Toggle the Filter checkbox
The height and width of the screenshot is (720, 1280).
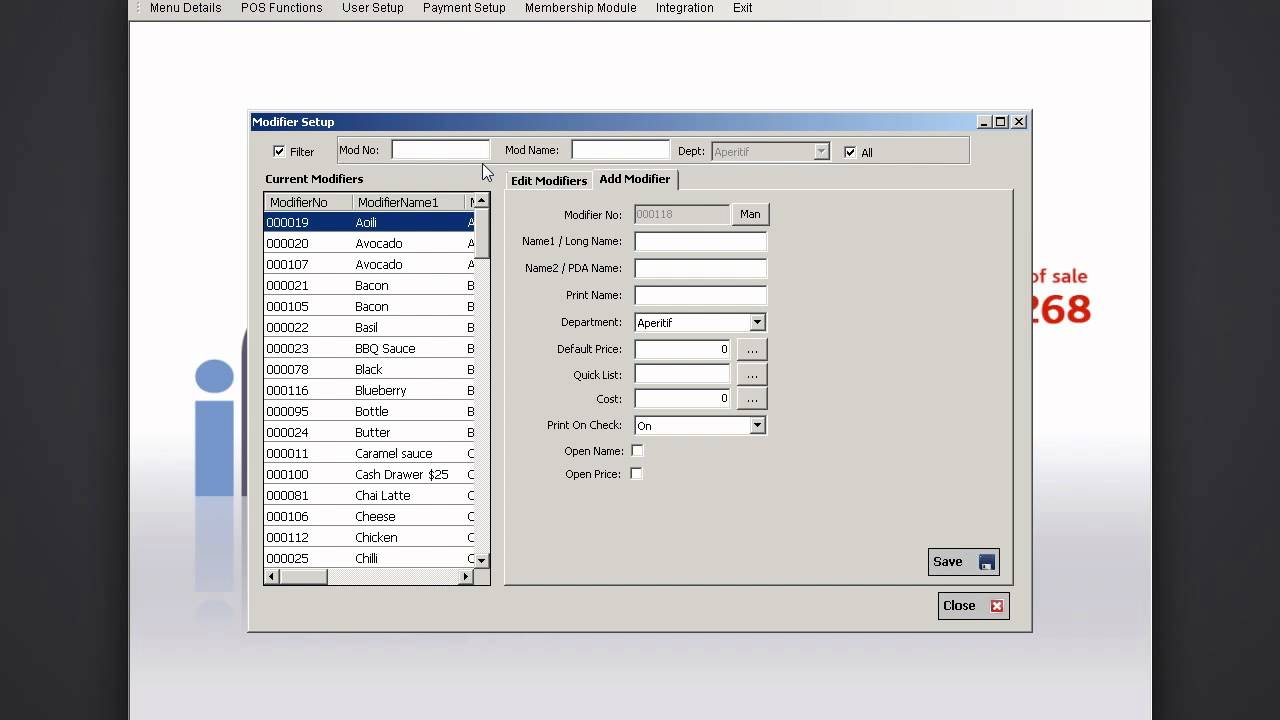tap(279, 151)
